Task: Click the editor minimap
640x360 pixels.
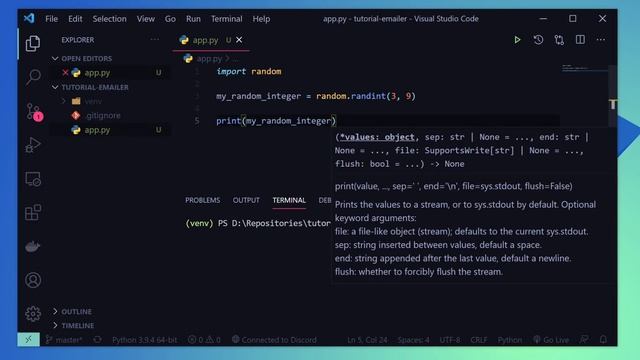Action: [x=584, y=69]
